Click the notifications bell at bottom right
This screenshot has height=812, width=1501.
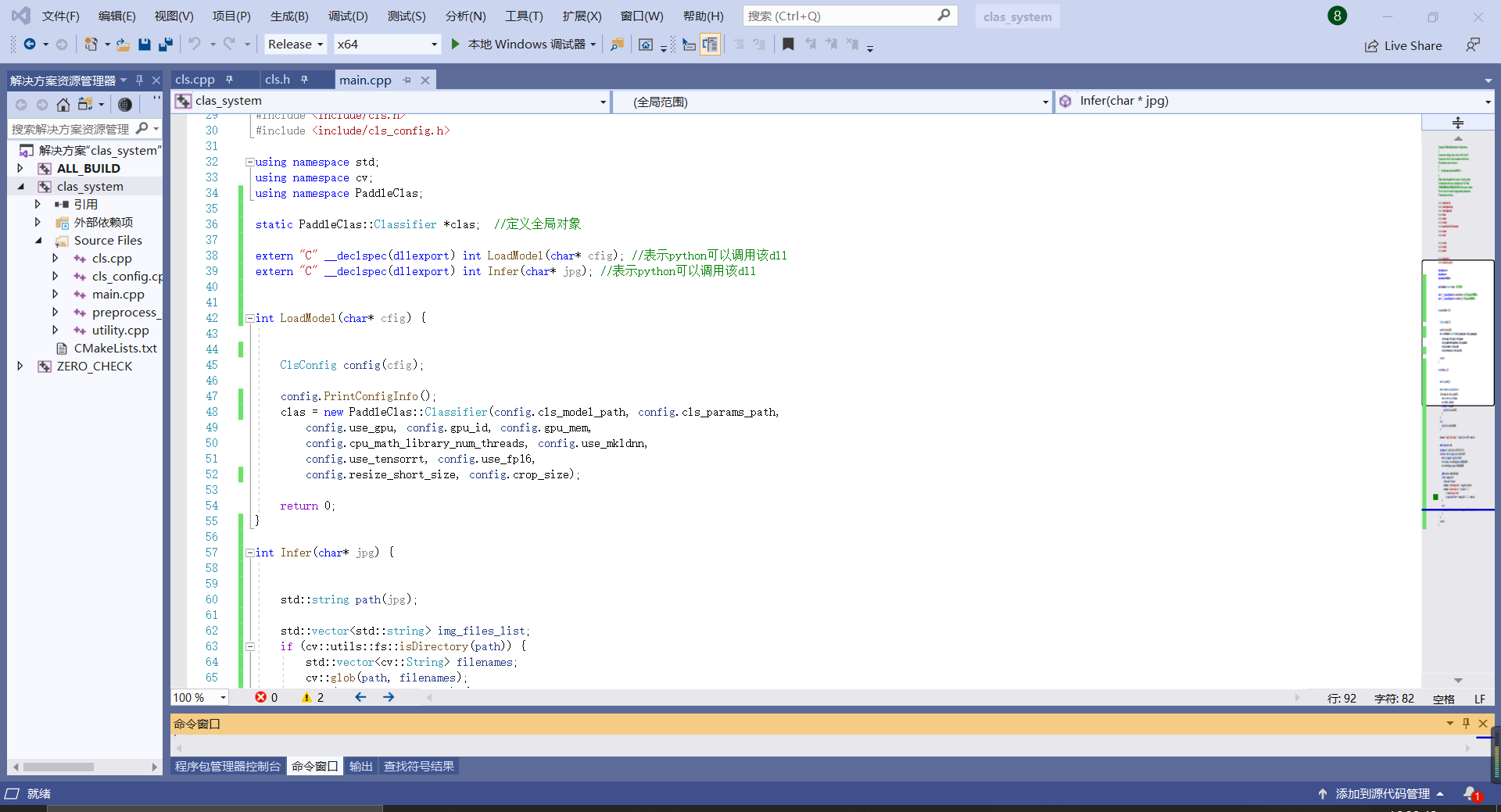(1470, 794)
